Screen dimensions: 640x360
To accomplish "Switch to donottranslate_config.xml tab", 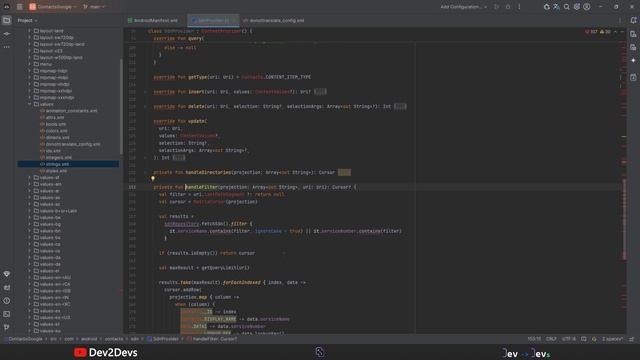I will coord(273,20).
